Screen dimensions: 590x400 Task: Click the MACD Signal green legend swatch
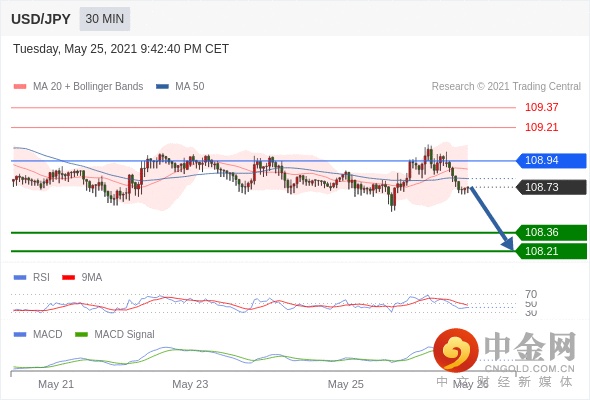pyautogui.click(x=81, y=335)
